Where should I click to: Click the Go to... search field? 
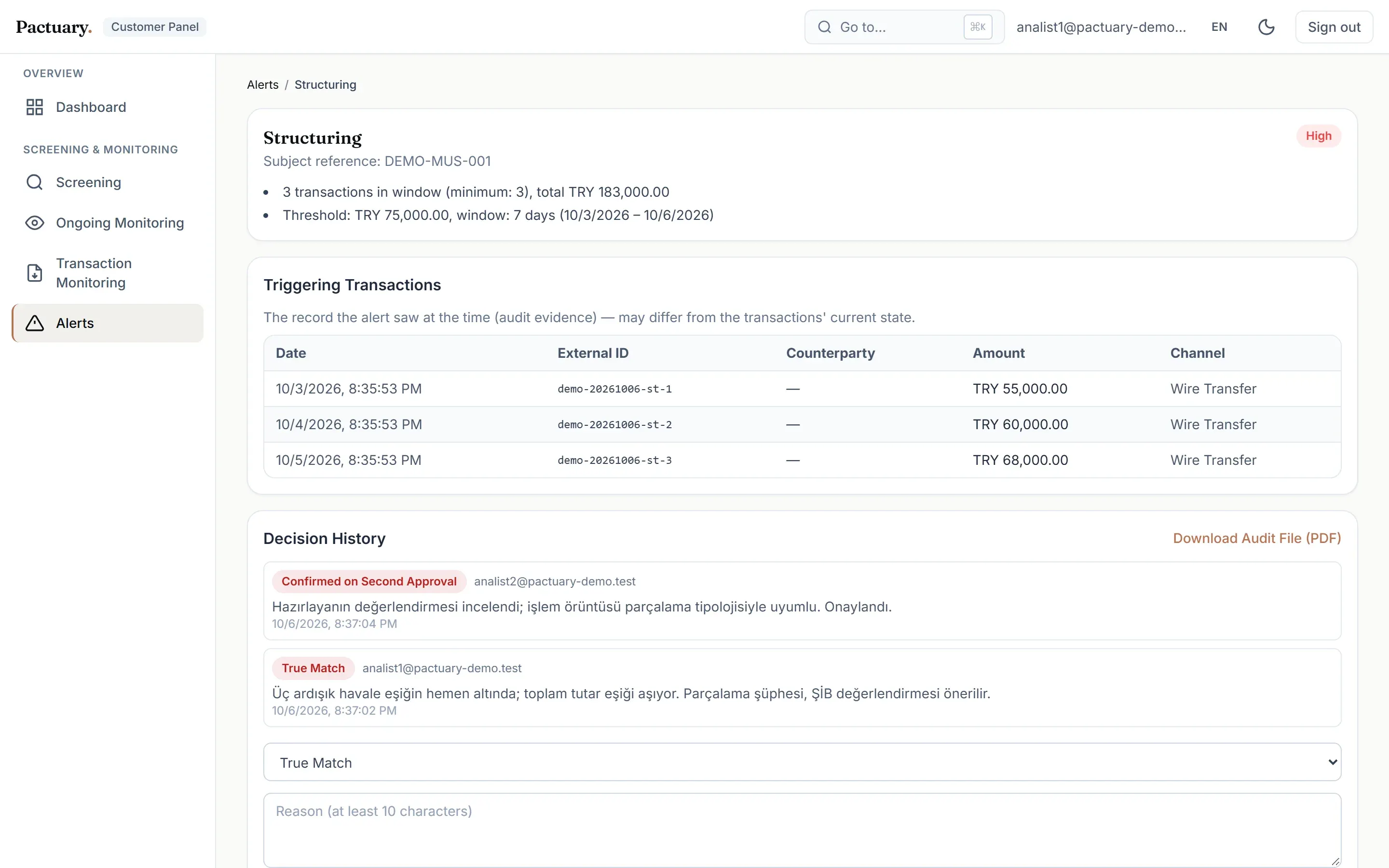(904, 27)
